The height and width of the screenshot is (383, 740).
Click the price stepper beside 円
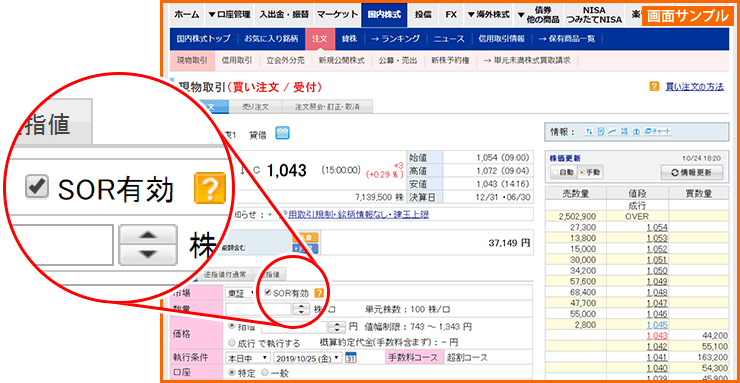pos(336,326)
